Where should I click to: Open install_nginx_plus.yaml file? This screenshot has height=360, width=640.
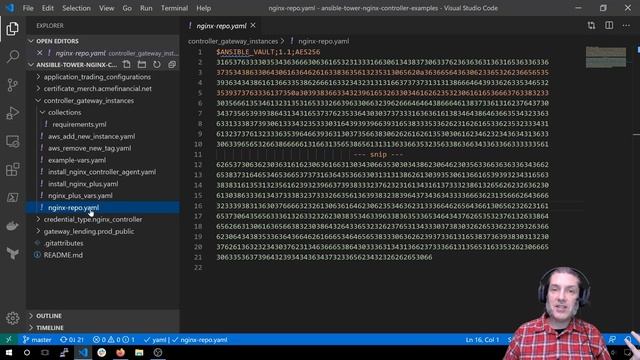(83, 184)
